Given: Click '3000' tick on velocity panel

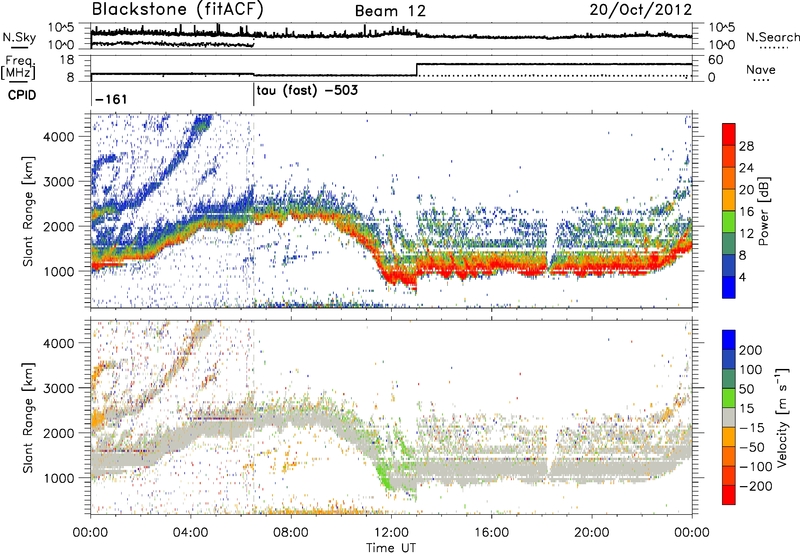Looking at the screenshot, I should pyautogui.click(x=58, y=388).
